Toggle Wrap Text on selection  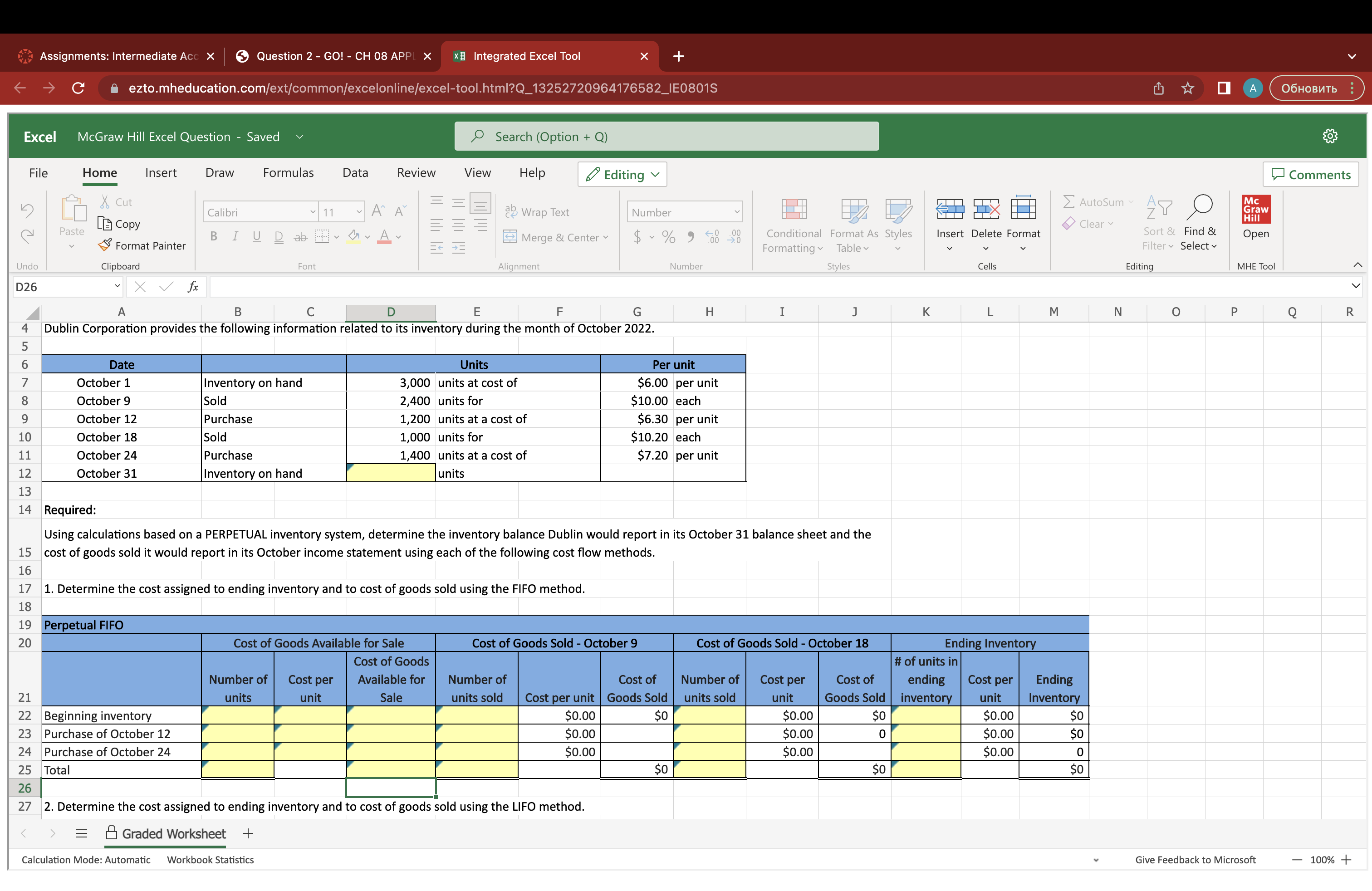pos(537,212)
